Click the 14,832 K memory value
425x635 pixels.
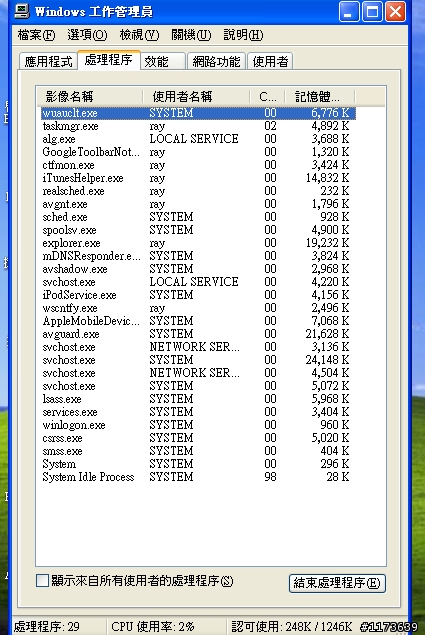coord(327,178)
